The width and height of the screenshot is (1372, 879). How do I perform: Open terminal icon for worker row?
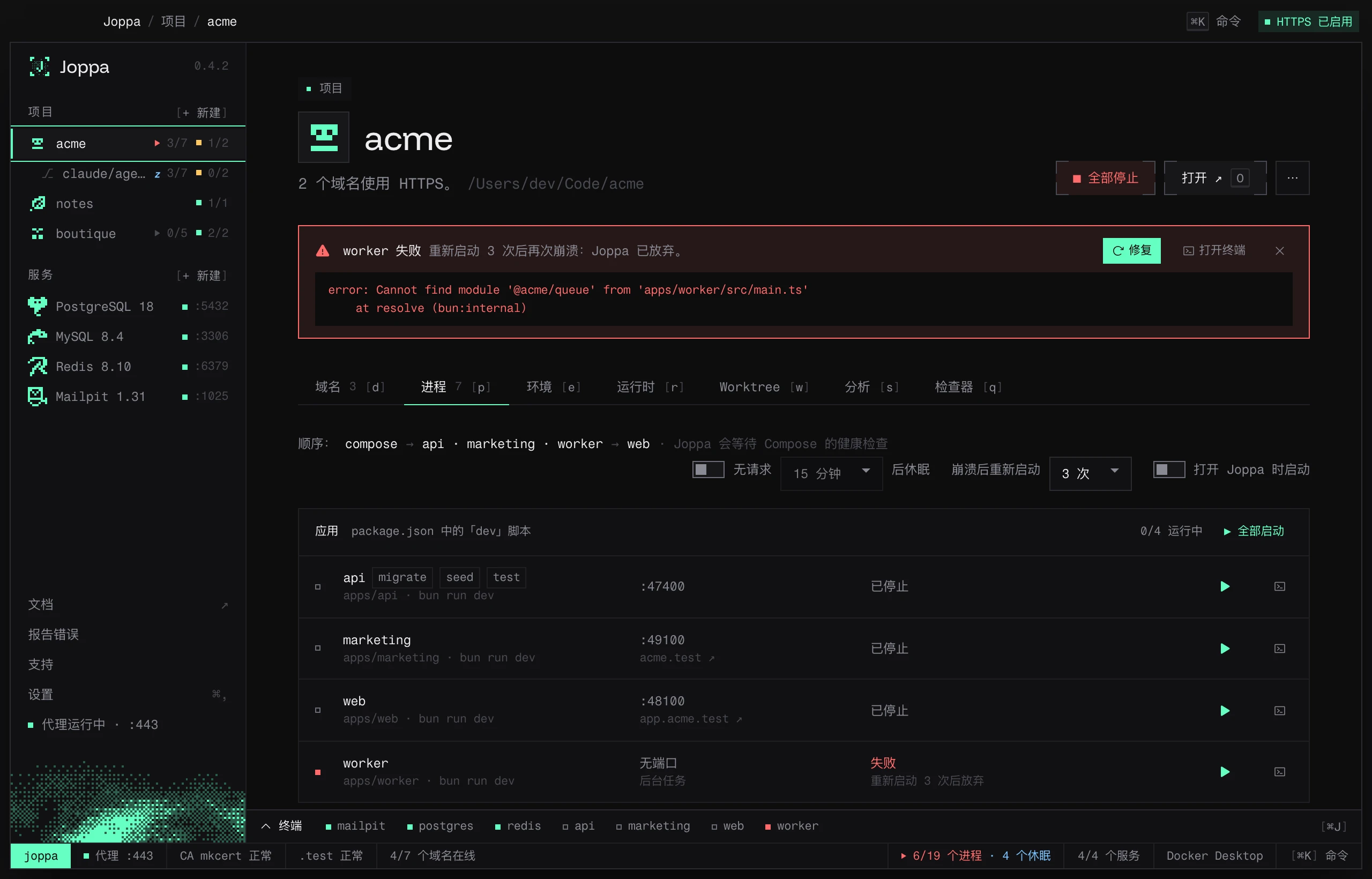click(x=1279, y=772)
